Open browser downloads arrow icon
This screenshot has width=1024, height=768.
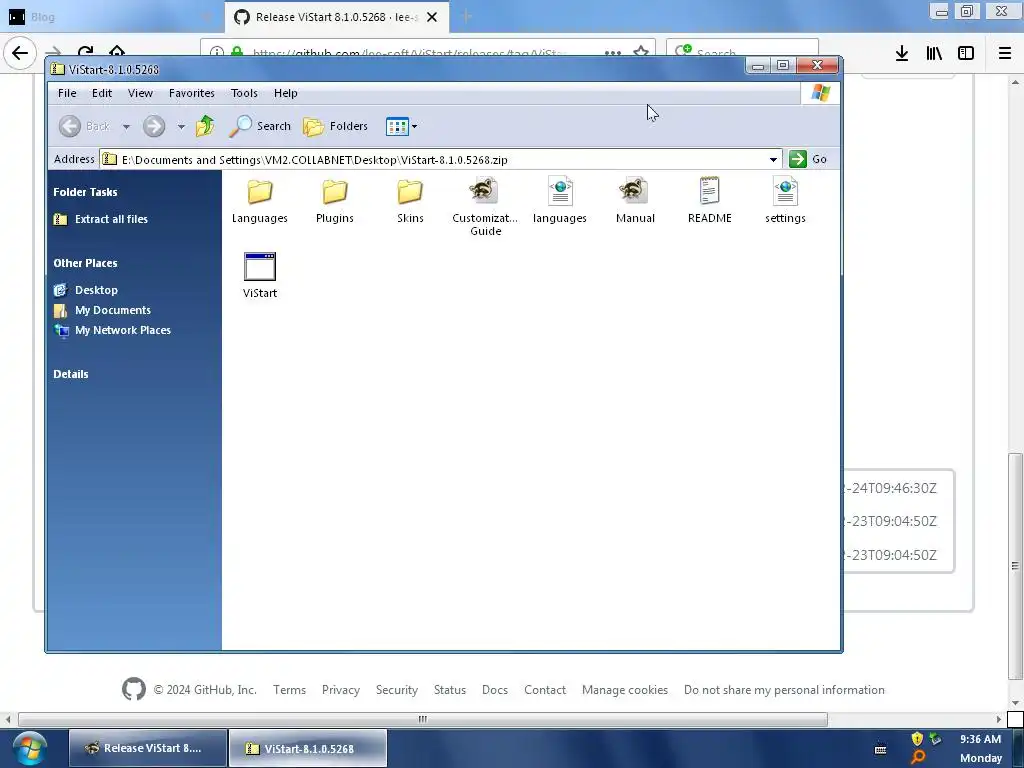pos(901,54)
